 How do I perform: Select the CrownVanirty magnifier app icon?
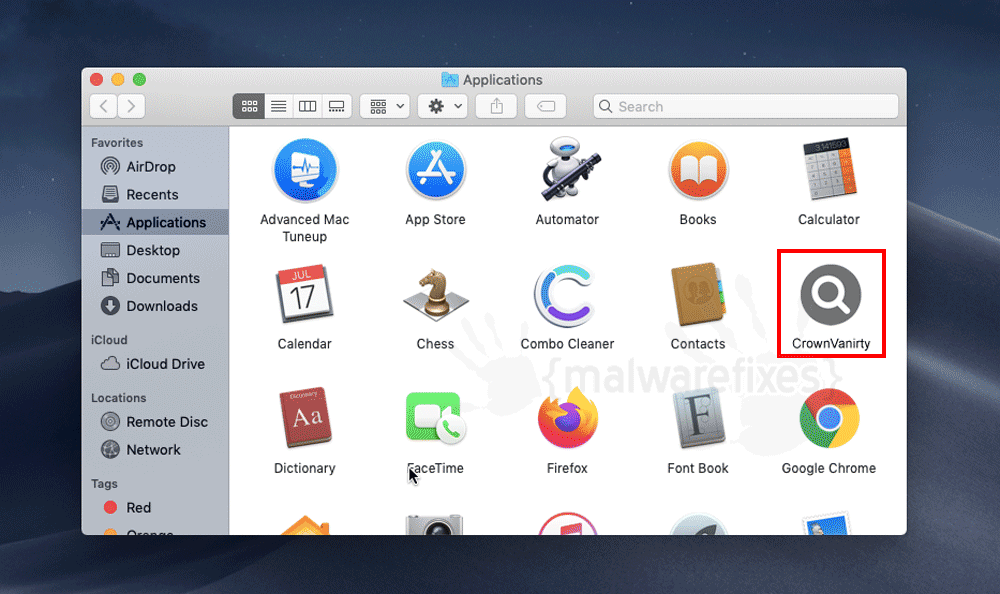(830, 295)
